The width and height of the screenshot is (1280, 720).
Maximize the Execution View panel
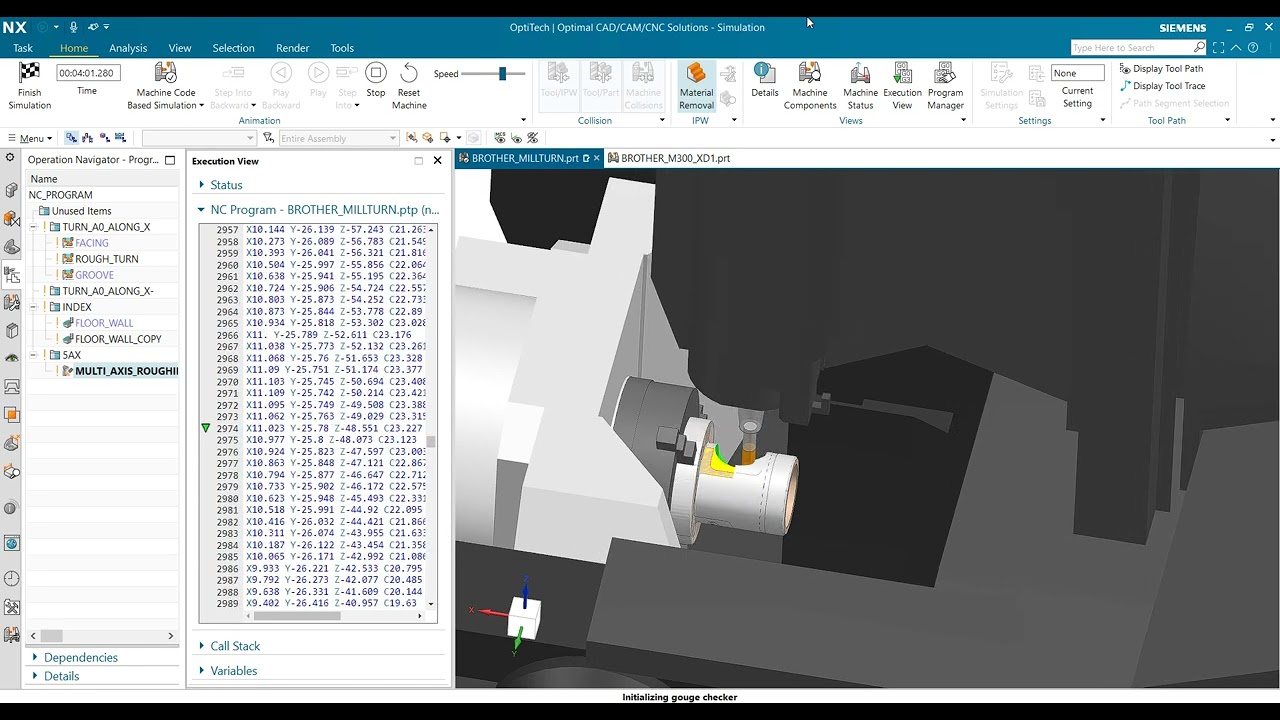[419, 160]
